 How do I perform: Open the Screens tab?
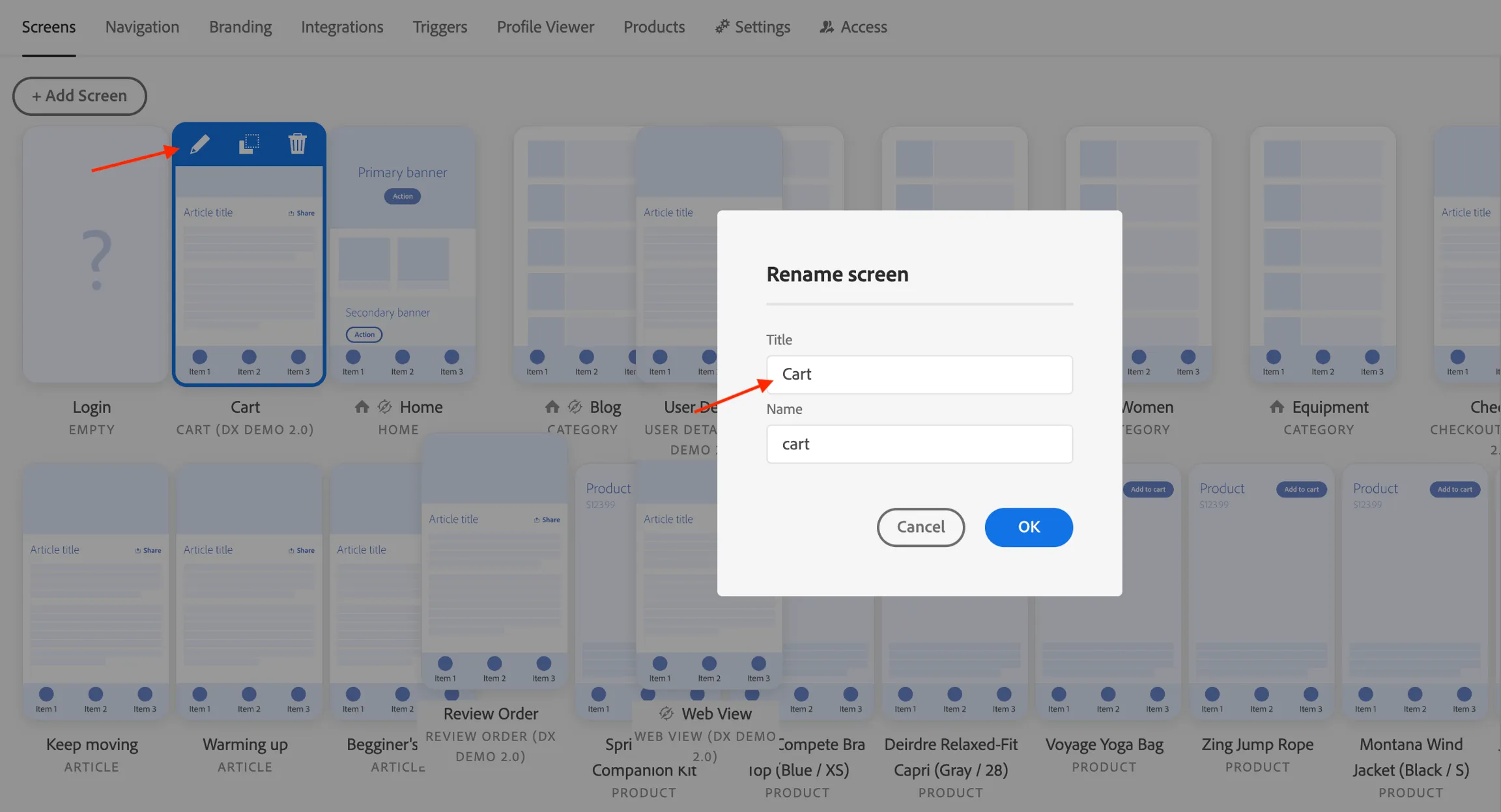[49, 27]
